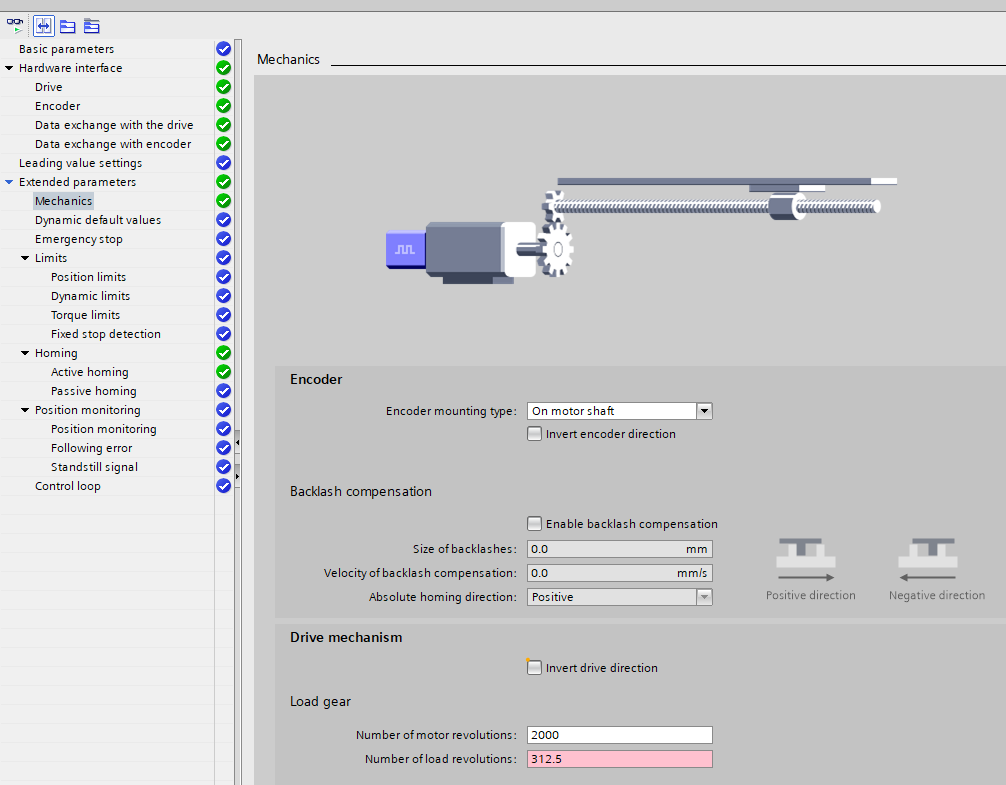Screen dimensions: 1006x785
Task: Click the single folder toolbar icon
Action: [67, 26]
